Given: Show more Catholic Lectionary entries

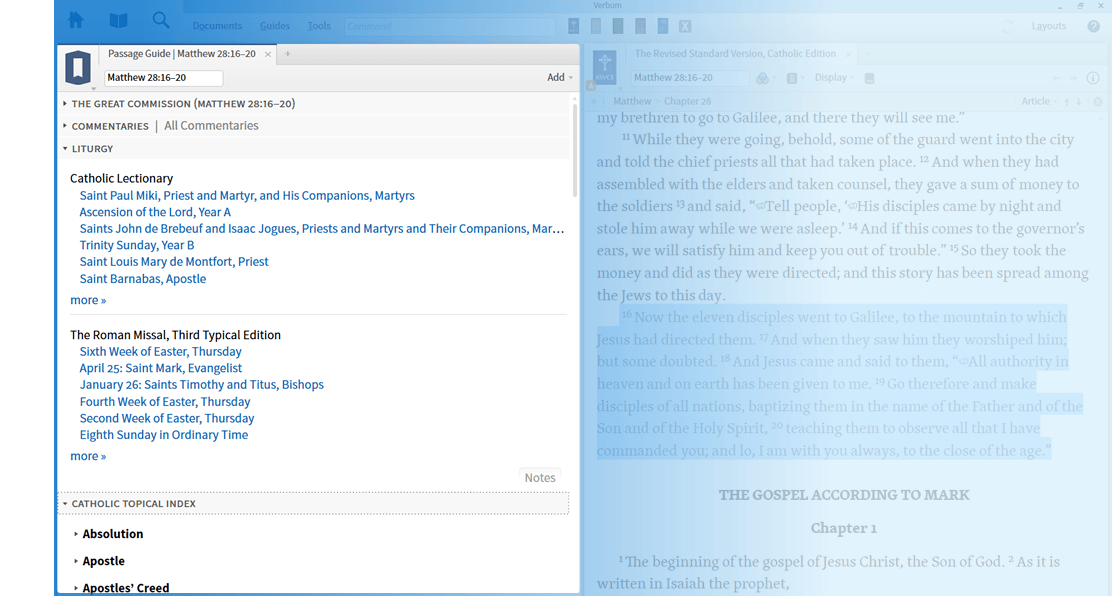Looking at the screenshot, I should 88,300.
